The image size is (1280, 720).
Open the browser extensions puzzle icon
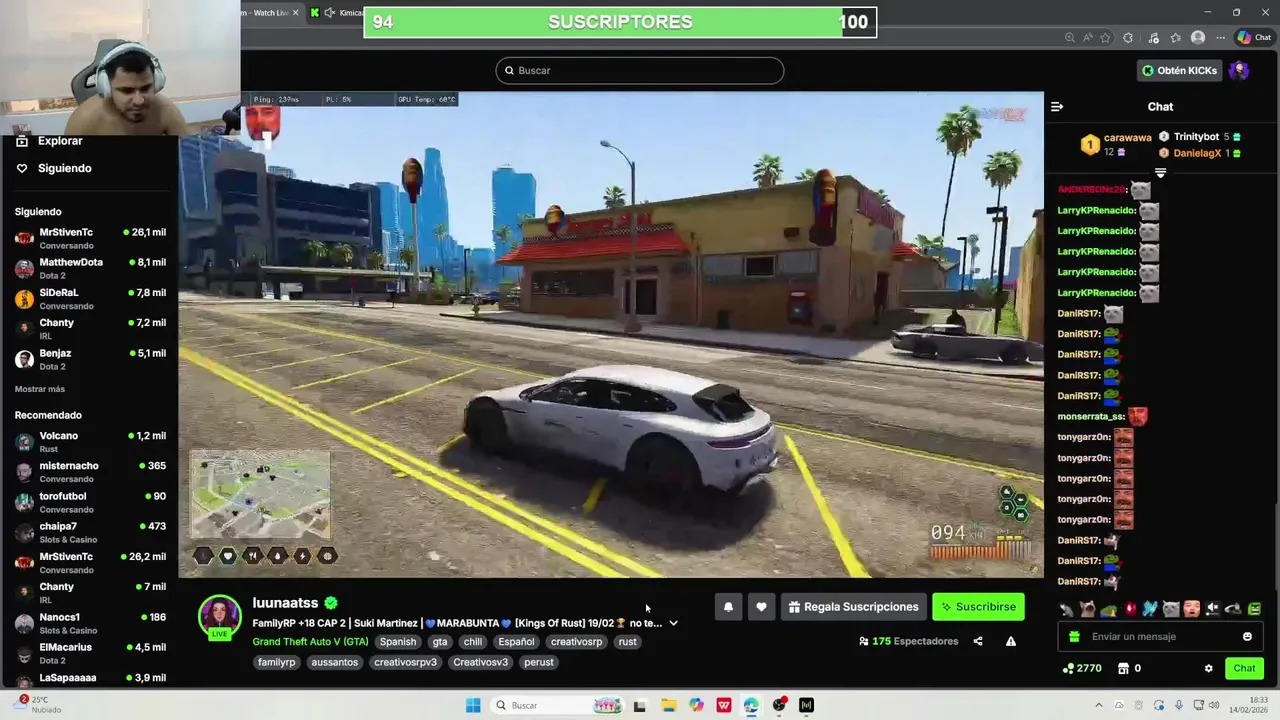[1128, 38]
